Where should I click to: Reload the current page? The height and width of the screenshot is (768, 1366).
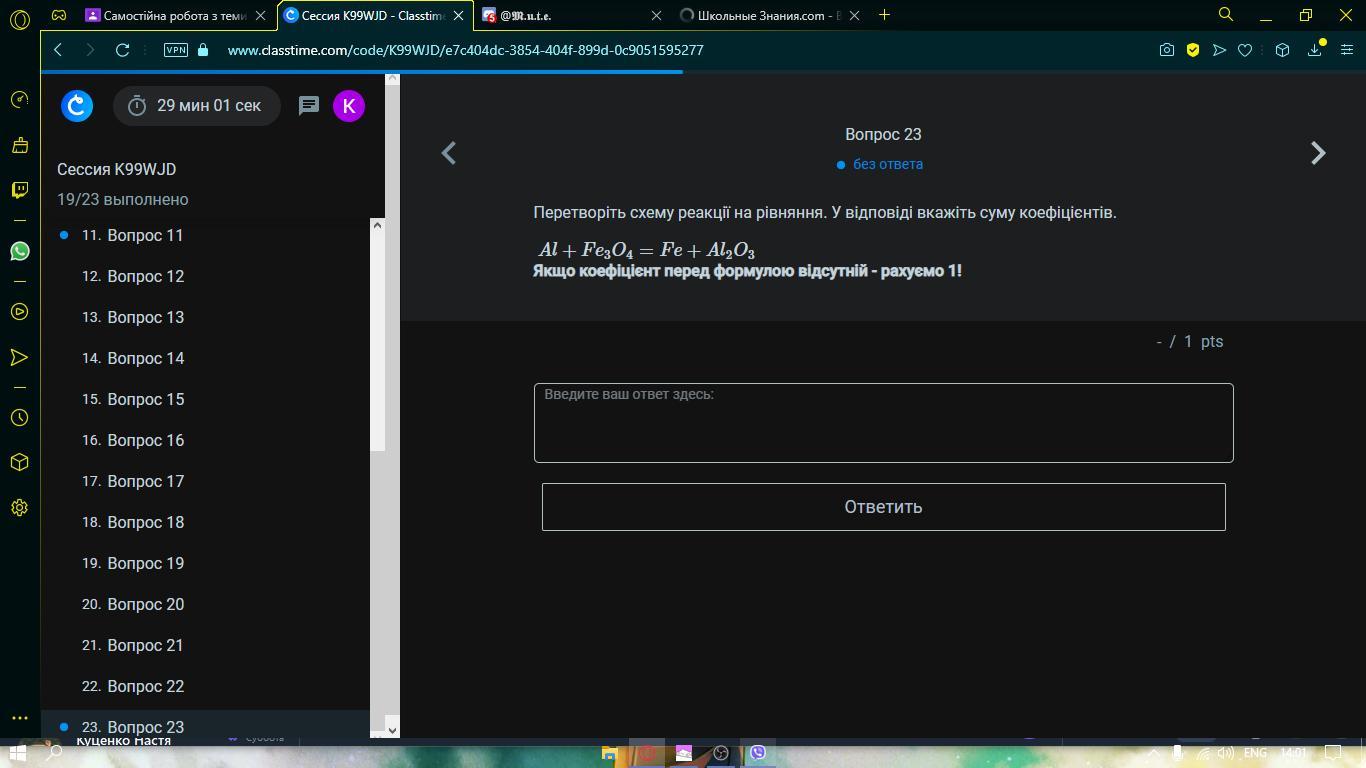[x=123, y=49]
